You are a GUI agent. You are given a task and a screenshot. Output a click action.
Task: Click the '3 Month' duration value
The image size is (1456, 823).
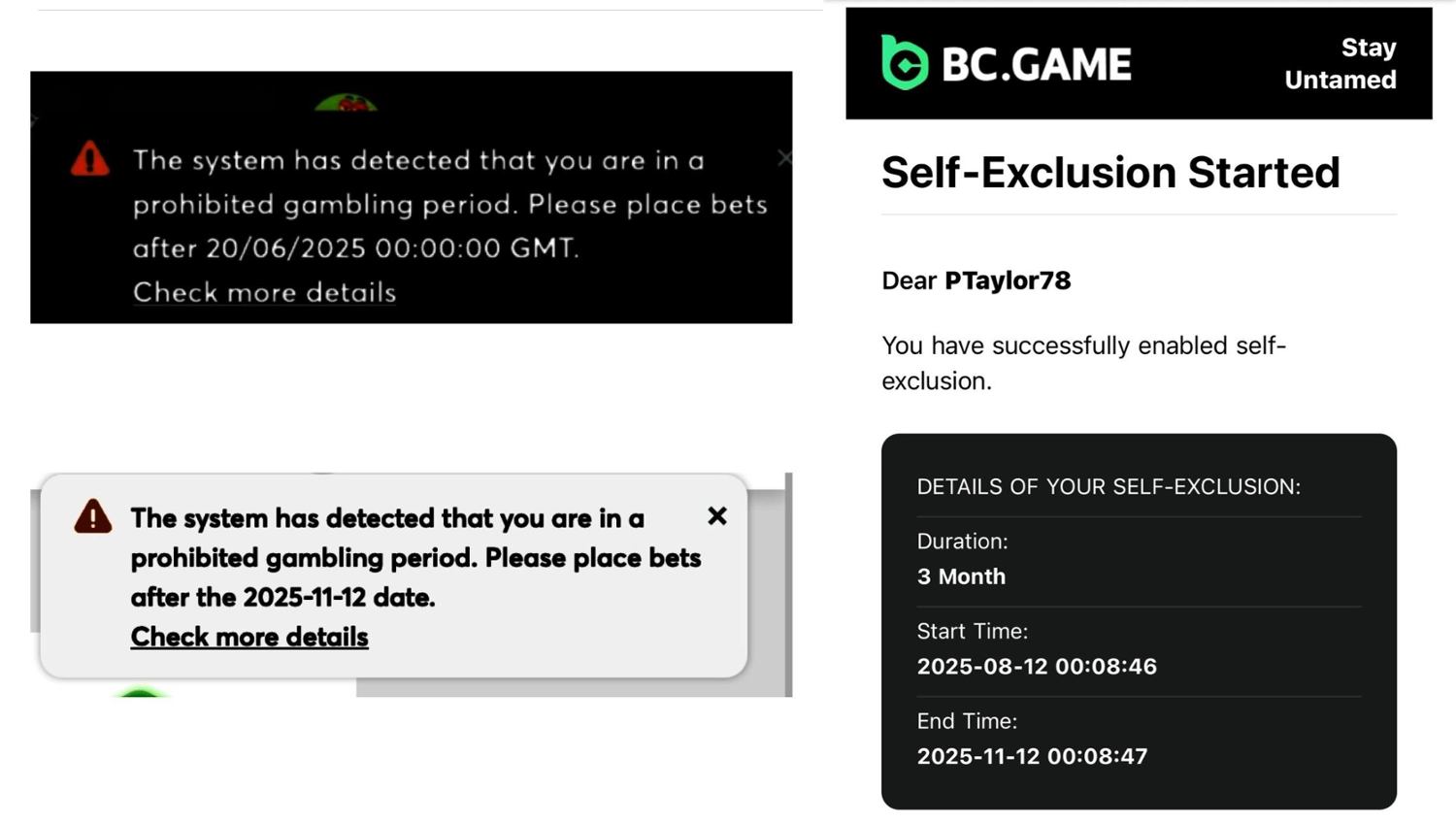961,576
